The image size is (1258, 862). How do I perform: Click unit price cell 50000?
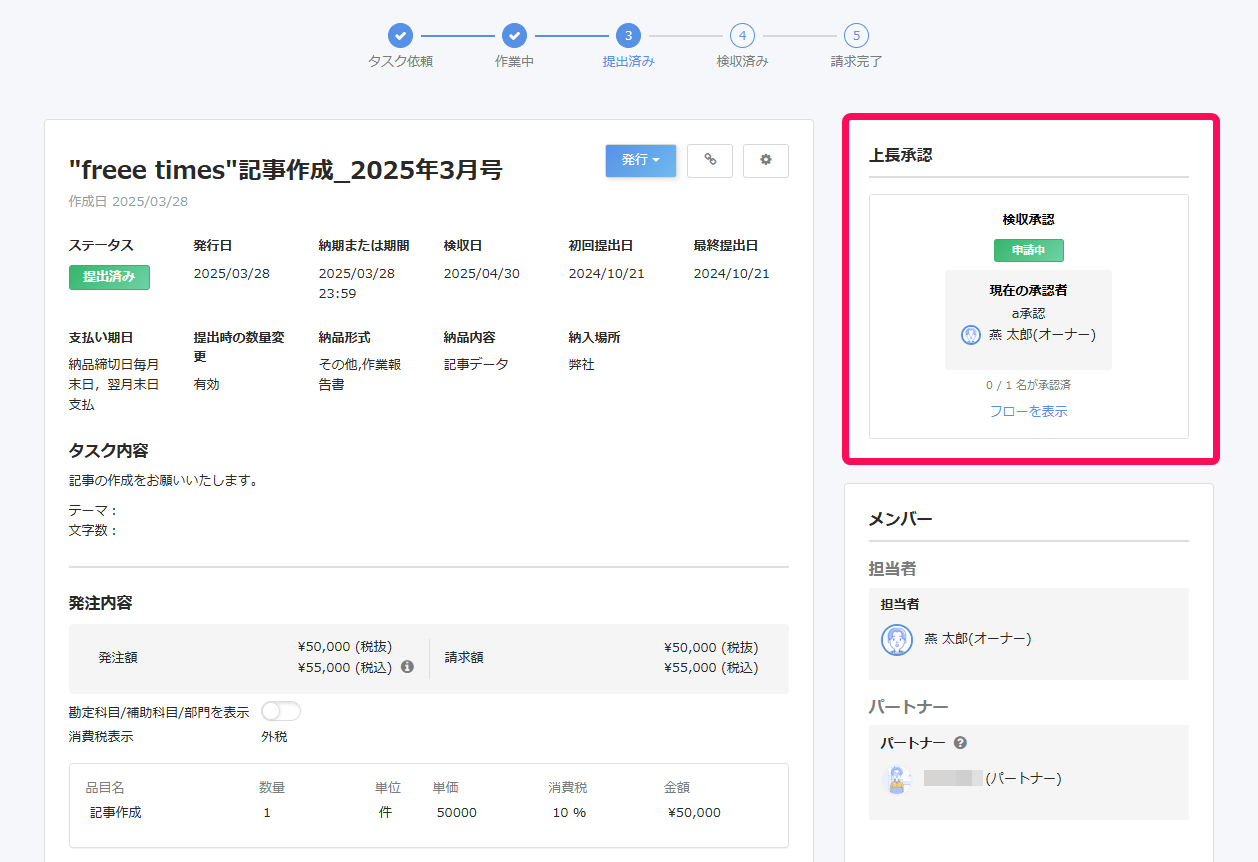coord(457,813)
